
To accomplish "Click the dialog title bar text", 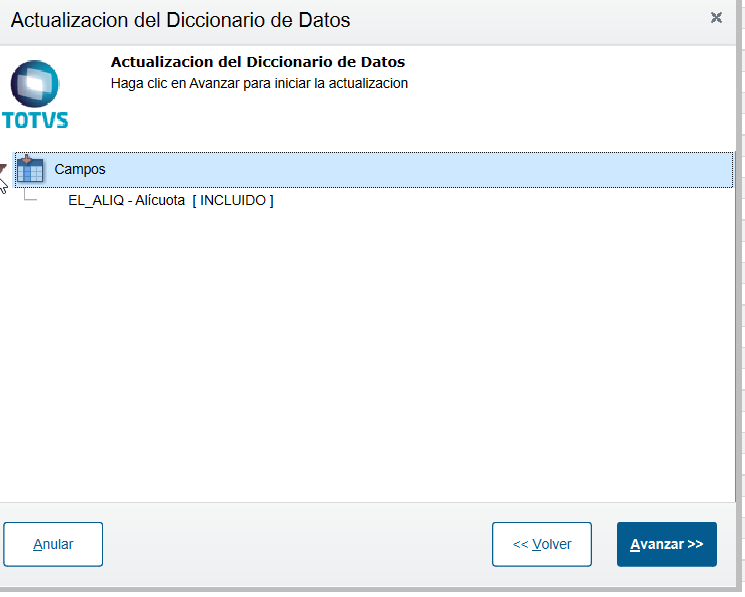I will [x=181, y=20].
